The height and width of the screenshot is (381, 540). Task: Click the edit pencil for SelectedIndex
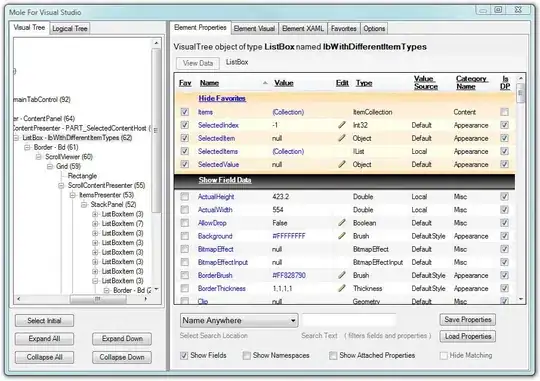click(342, 125)
